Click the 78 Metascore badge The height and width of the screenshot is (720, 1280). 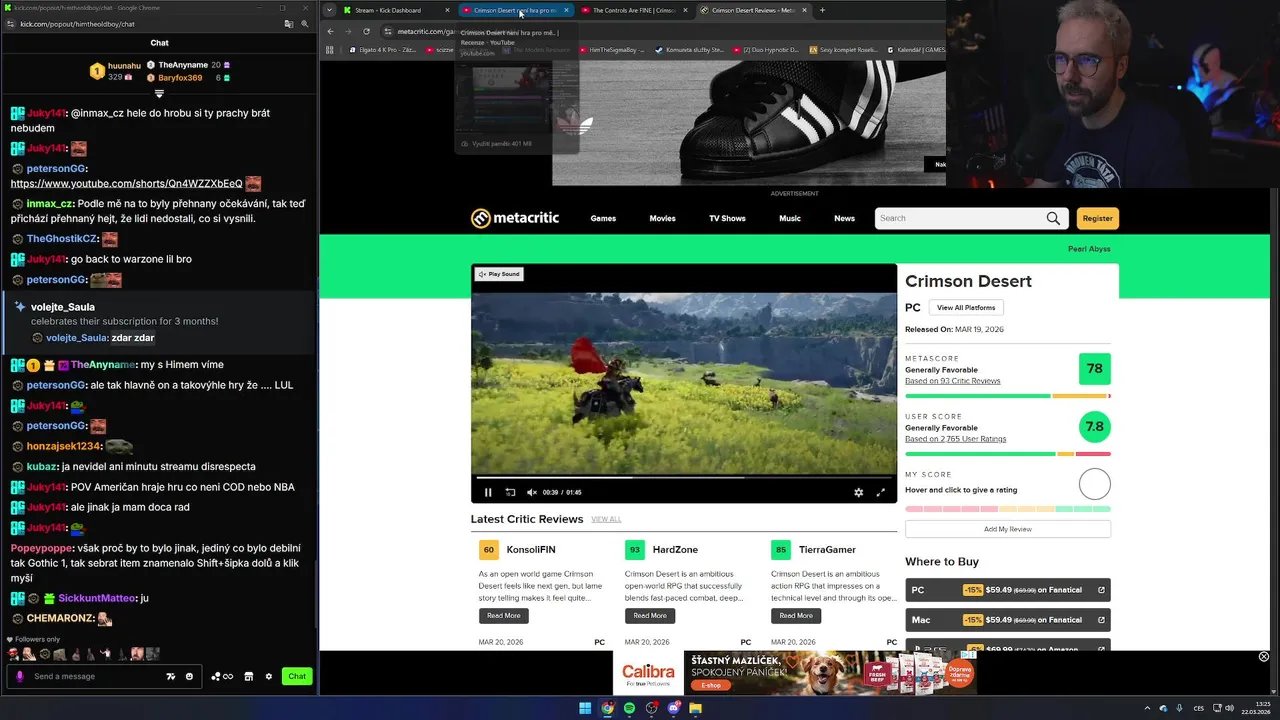pos(1095,369)
